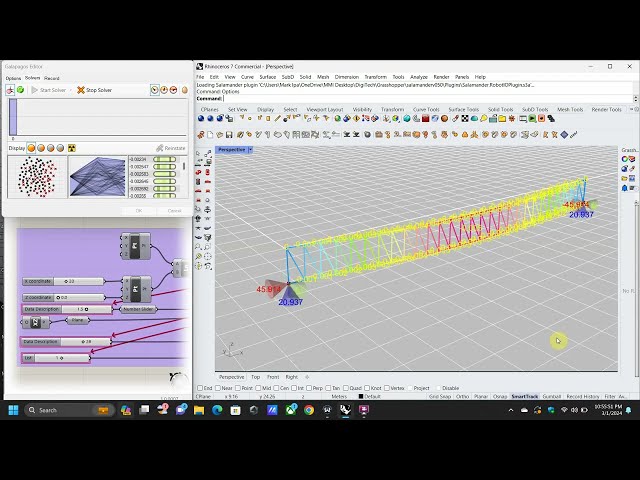Click the teal sphere icon in Render toolbar
This screenshot has width=640, height=480.
pyautogui.click(x=407, y=119)
